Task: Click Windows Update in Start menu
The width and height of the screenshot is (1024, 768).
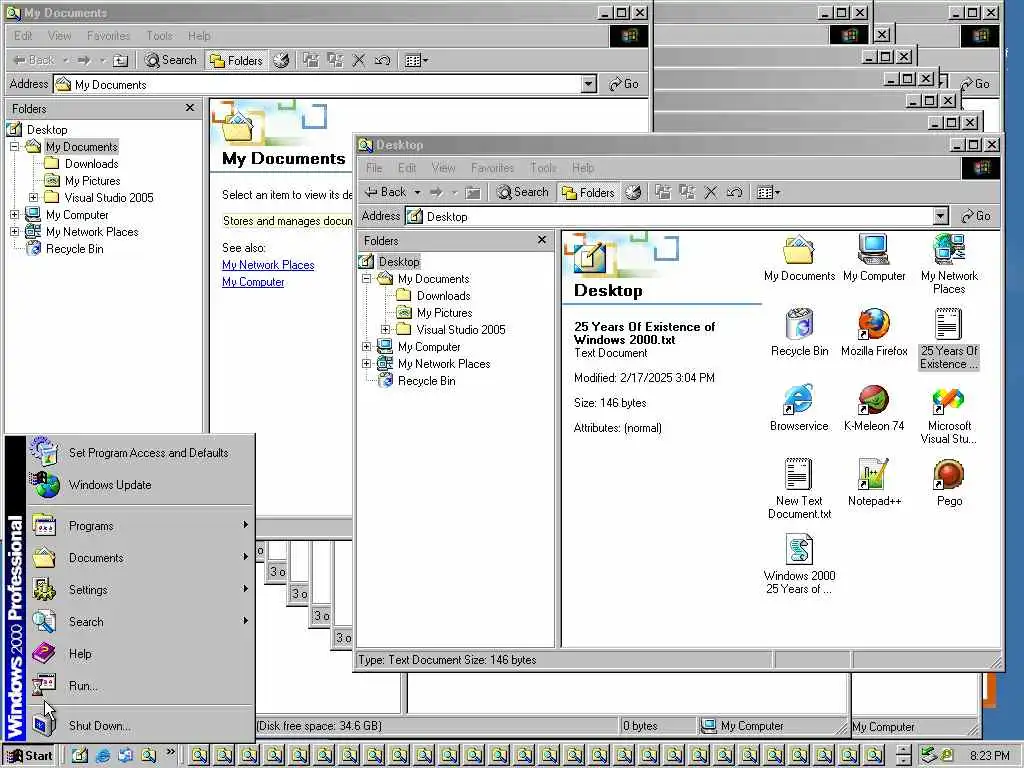Action: pos(140,485)
